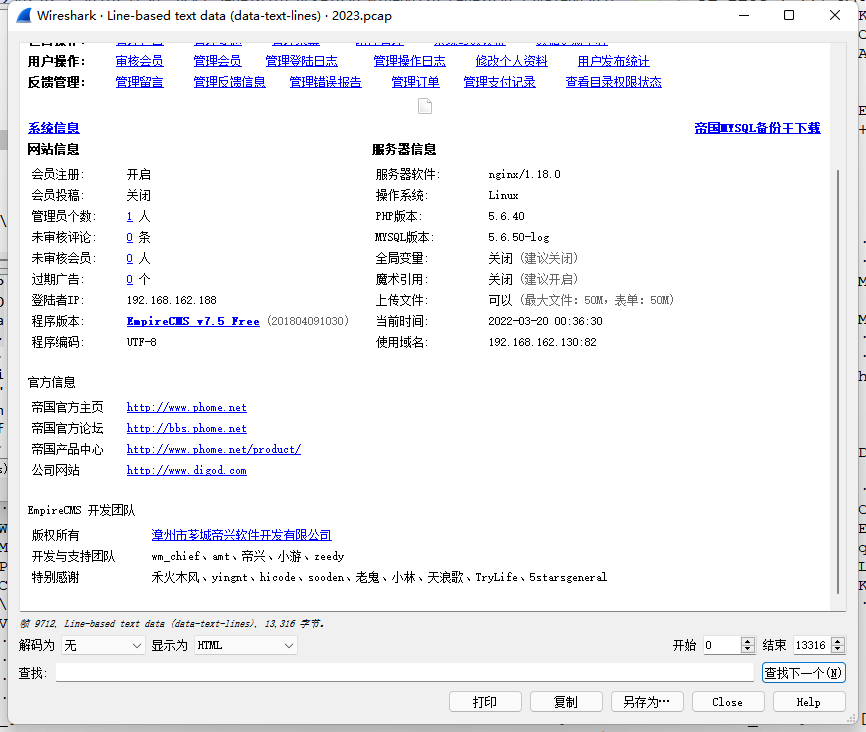
Task: Open Help for this dialog
Action: click(x=808, y=702)
